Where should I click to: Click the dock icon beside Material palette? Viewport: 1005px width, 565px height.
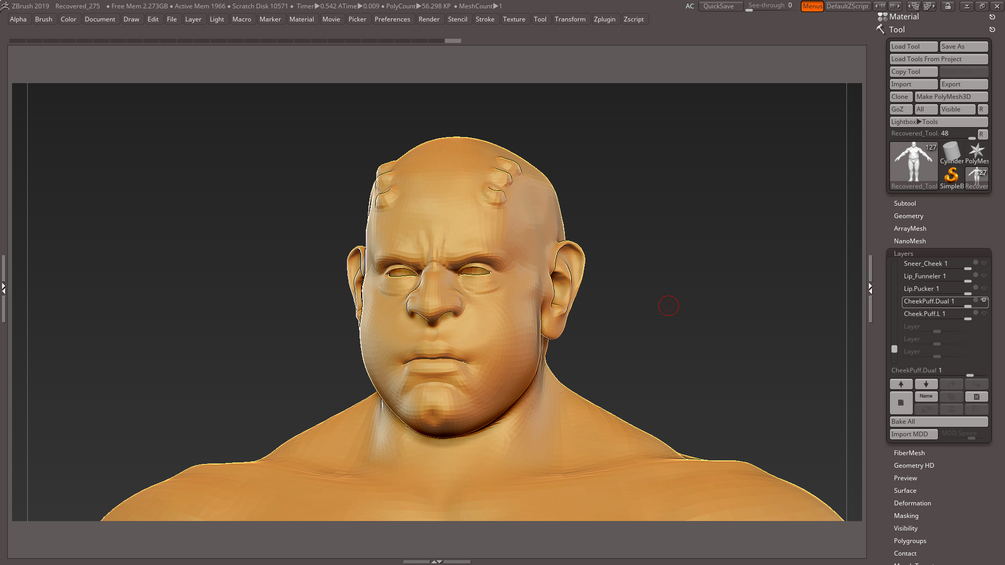[x=992, y=17]
